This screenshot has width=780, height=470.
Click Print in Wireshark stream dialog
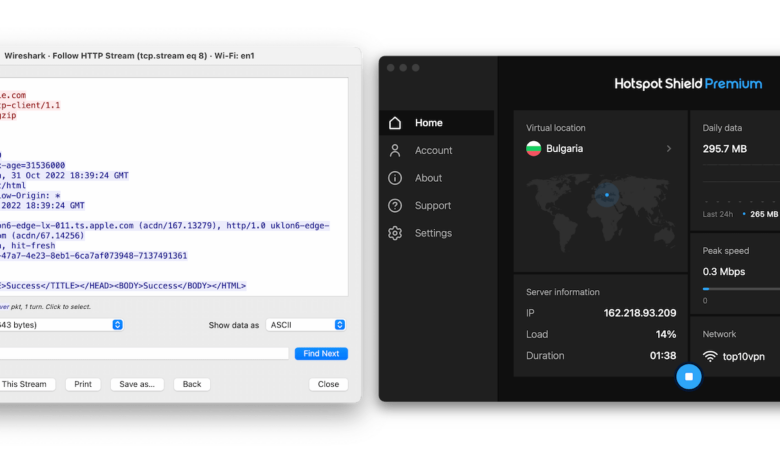(83, 384)
